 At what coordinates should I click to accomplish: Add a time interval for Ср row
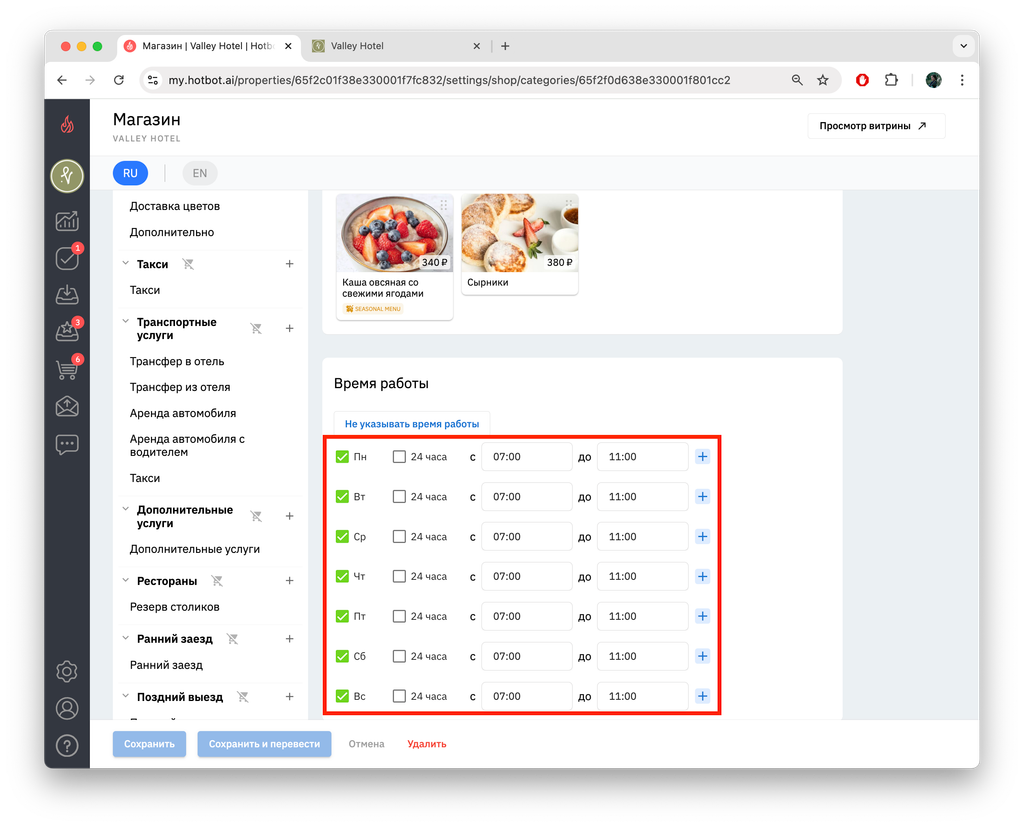tap(703, 536)
